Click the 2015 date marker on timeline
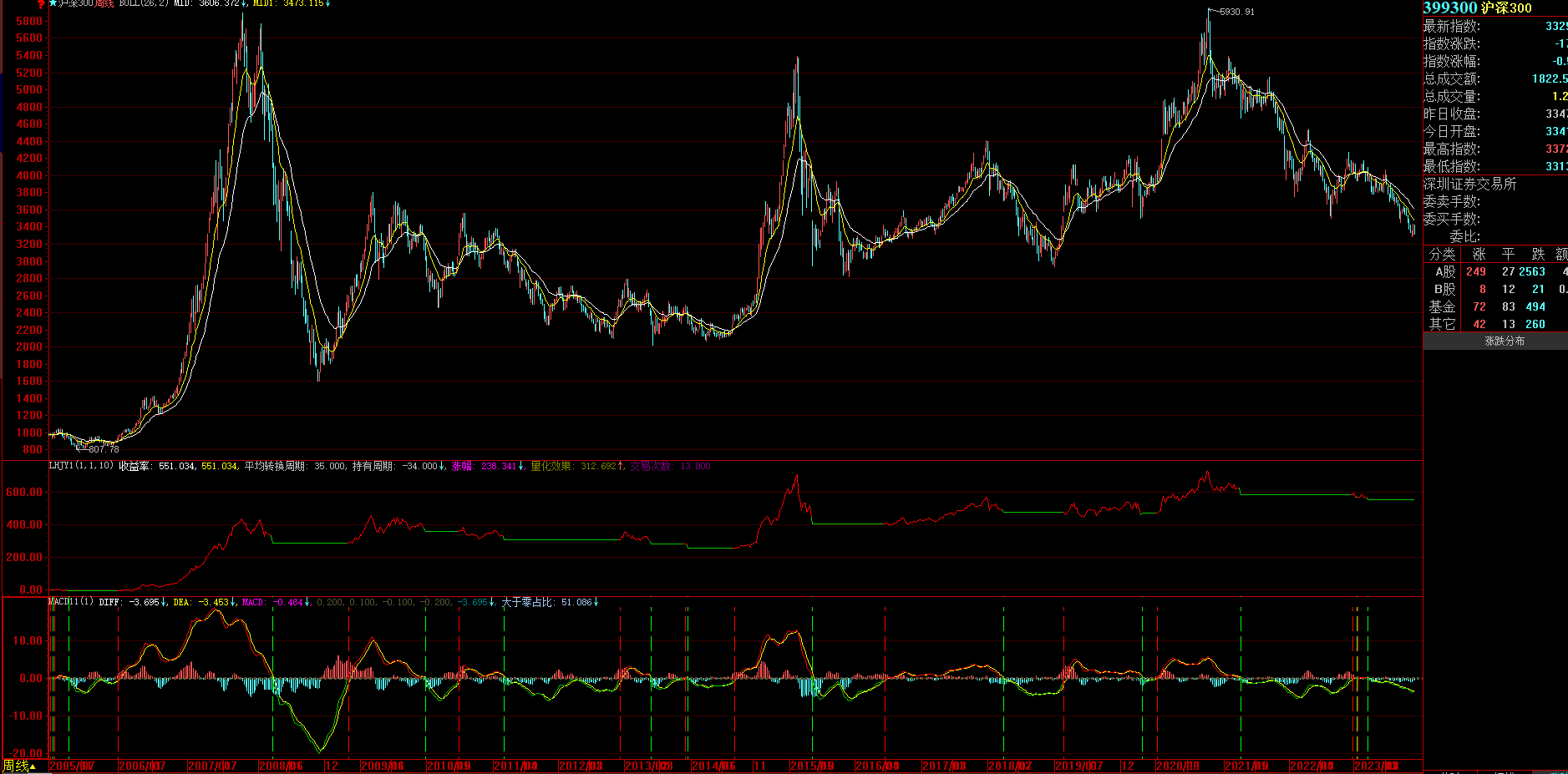This screenshot has height=774, width=1568. pyautogui.click(x=811, y=766)
